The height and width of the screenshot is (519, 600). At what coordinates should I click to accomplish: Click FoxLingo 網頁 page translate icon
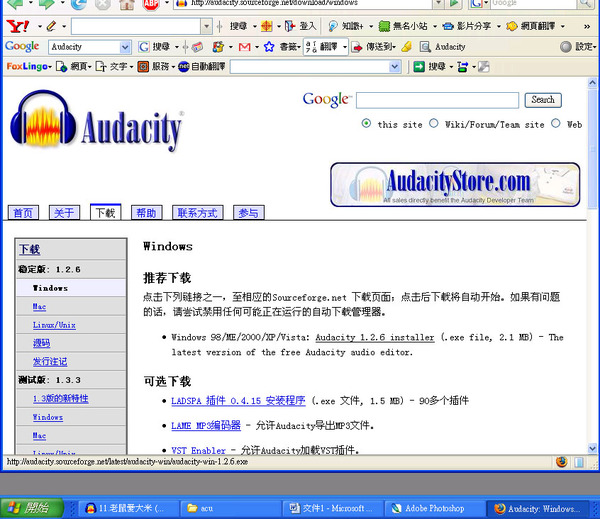(x=61, y=67)
